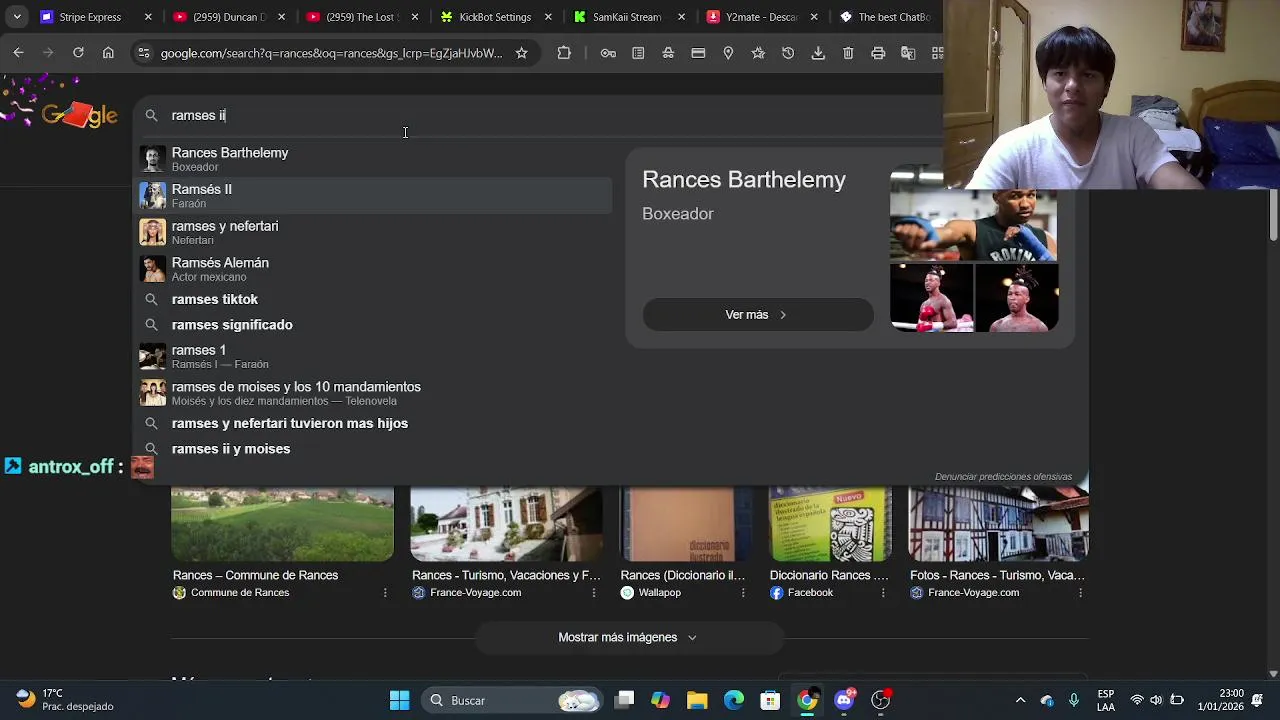Expand Mostrar más imágenes
Screen dimensions: 1280x720
627,637
